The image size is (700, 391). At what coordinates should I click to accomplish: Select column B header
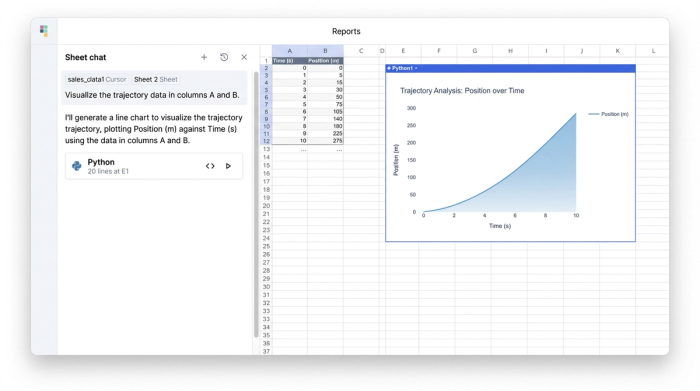[325, 51]
